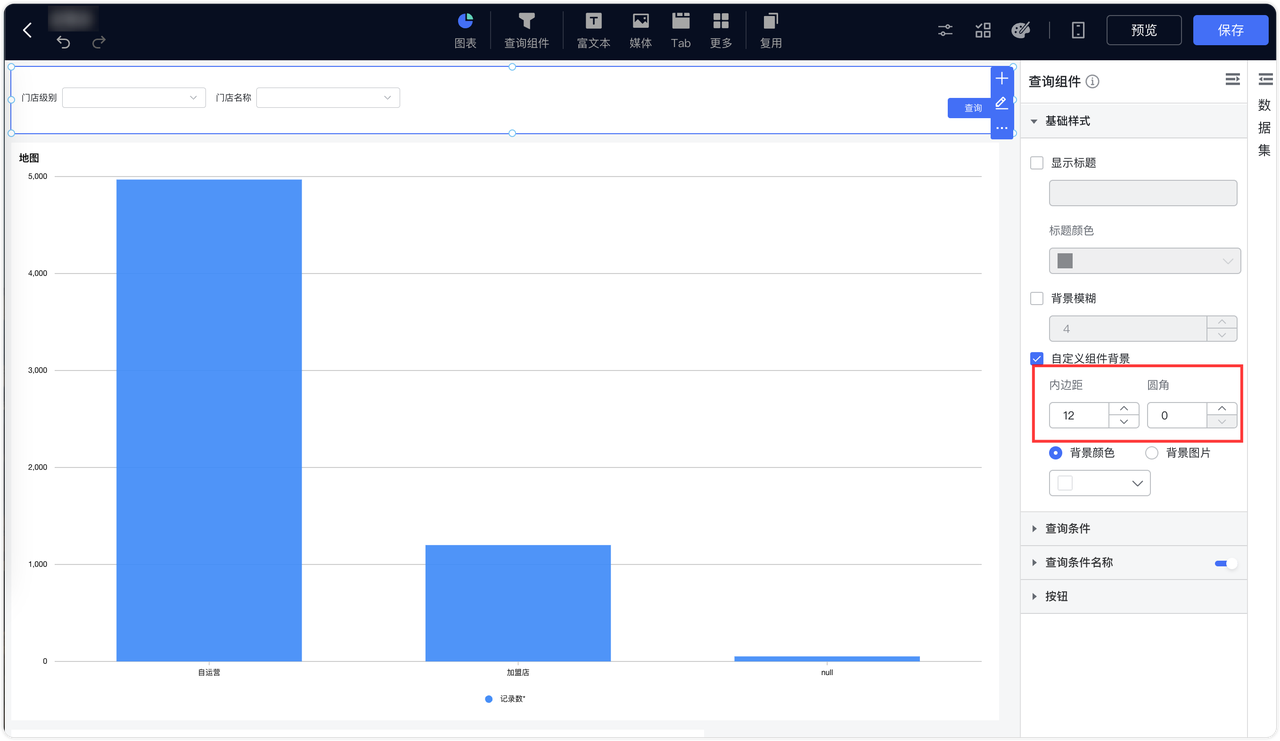Add a 媒体 media component
This screenshot has width=1280, height=741.
(640, 30)
